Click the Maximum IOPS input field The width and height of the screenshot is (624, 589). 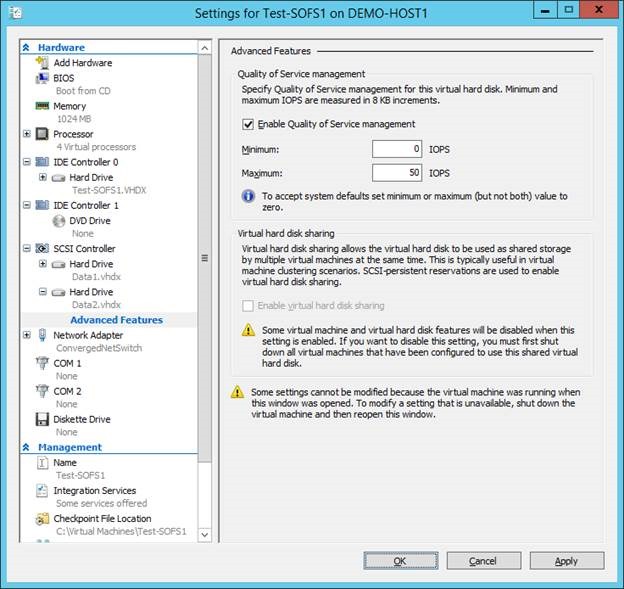(x=396, y=173)
